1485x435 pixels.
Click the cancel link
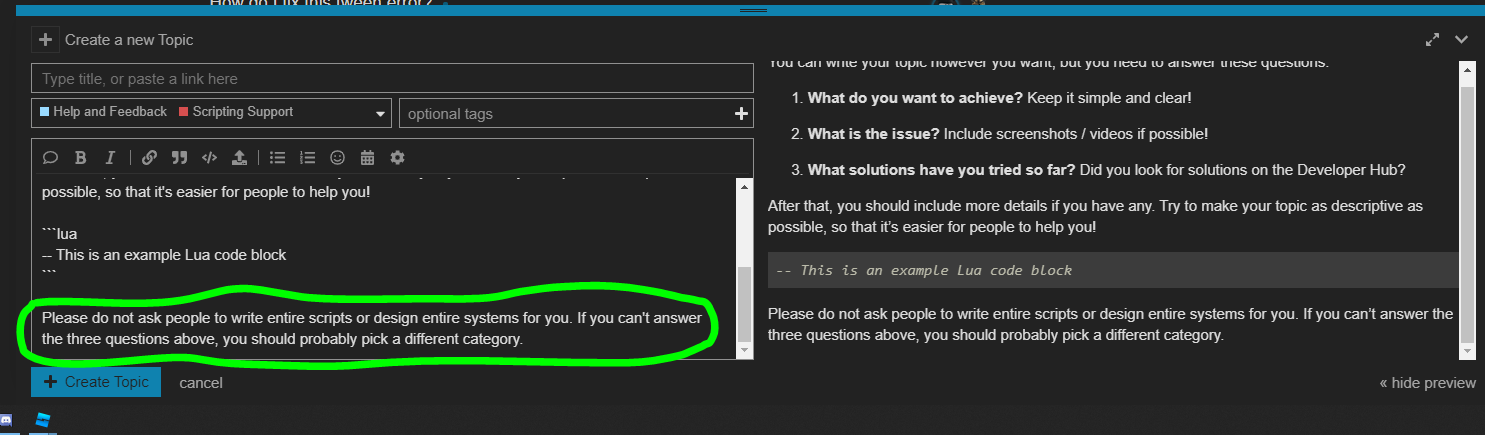(201, 383)
